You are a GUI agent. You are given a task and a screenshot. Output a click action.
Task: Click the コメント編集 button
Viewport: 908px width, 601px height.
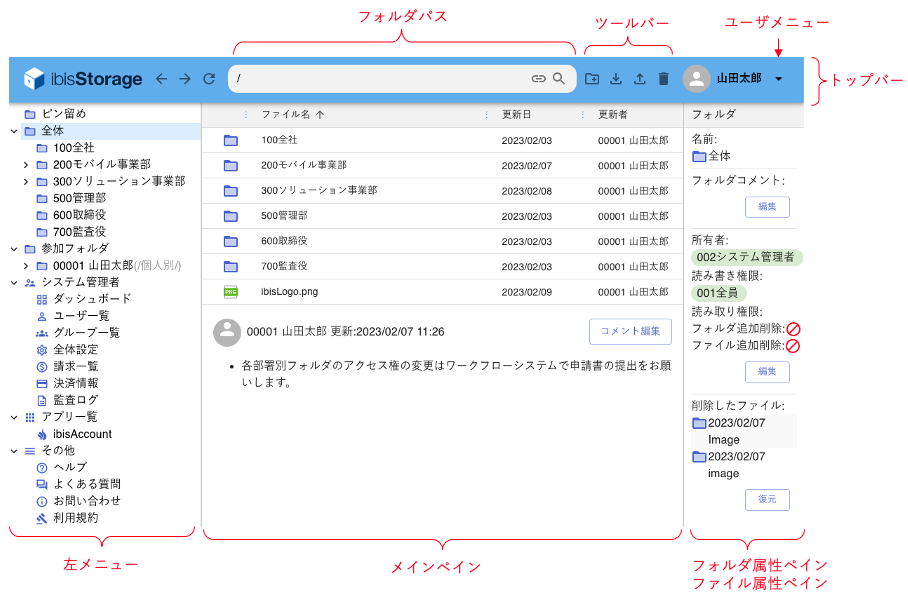coord(630,332)
